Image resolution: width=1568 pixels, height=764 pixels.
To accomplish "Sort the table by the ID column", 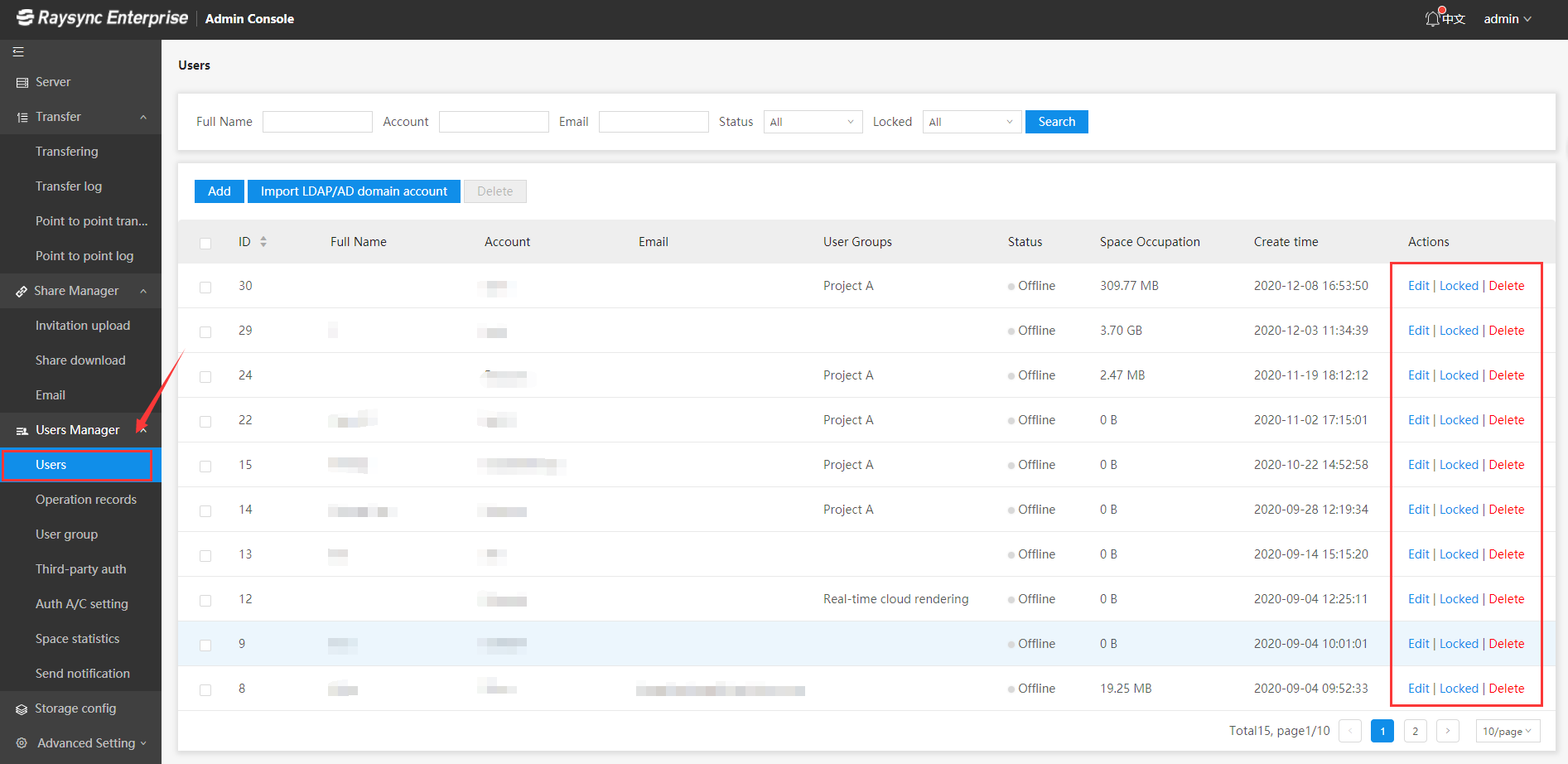I will tap(263, 242).
